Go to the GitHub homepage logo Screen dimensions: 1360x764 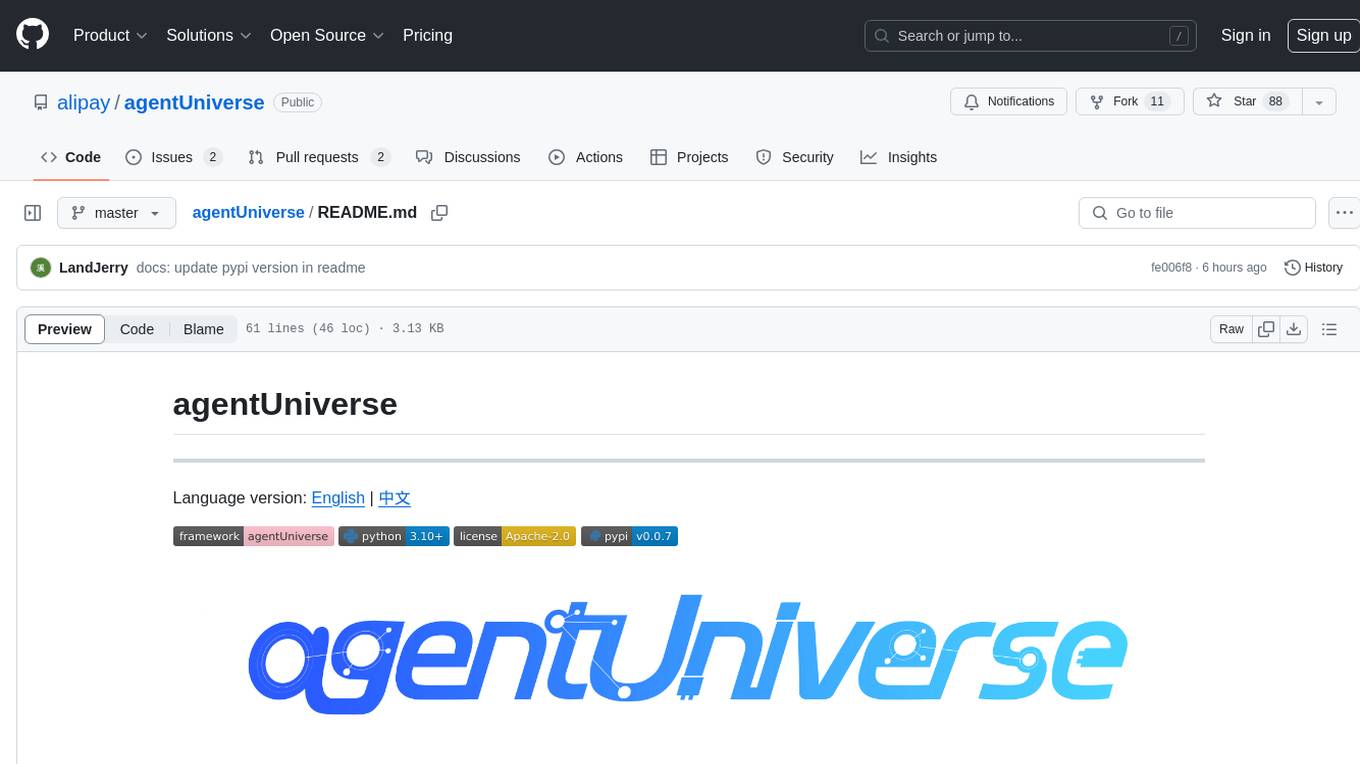coord(32,35)
